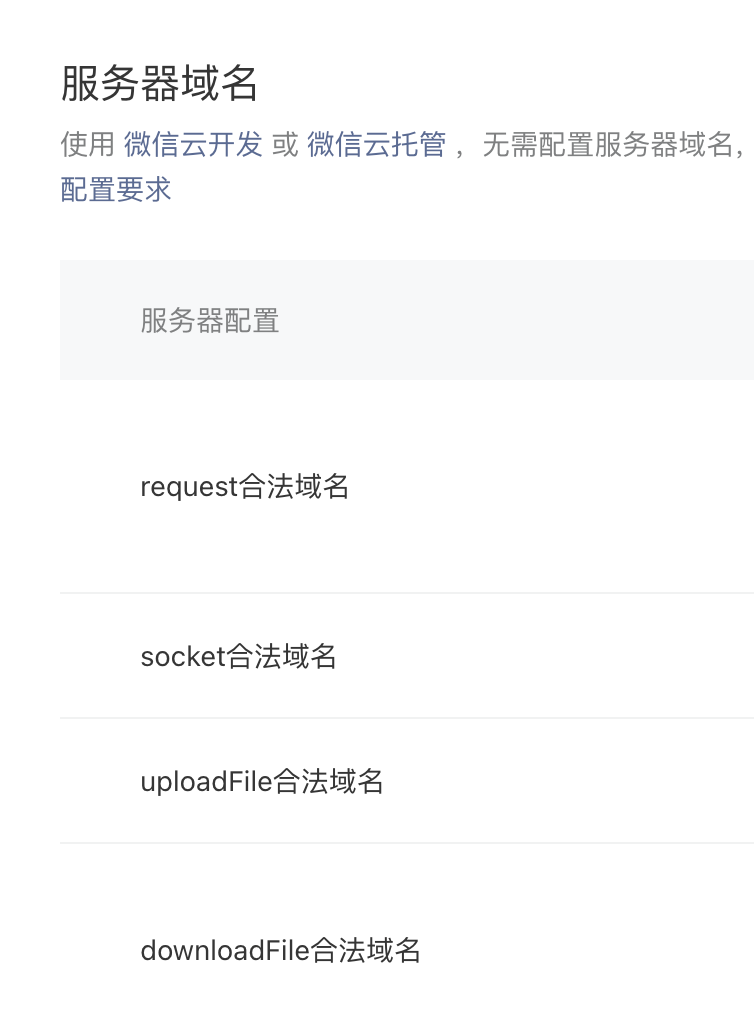Click the downloadFile合法域名 row label
Image resolution: width=754 pixels, height=1034 pixels.
pos(280,950)
